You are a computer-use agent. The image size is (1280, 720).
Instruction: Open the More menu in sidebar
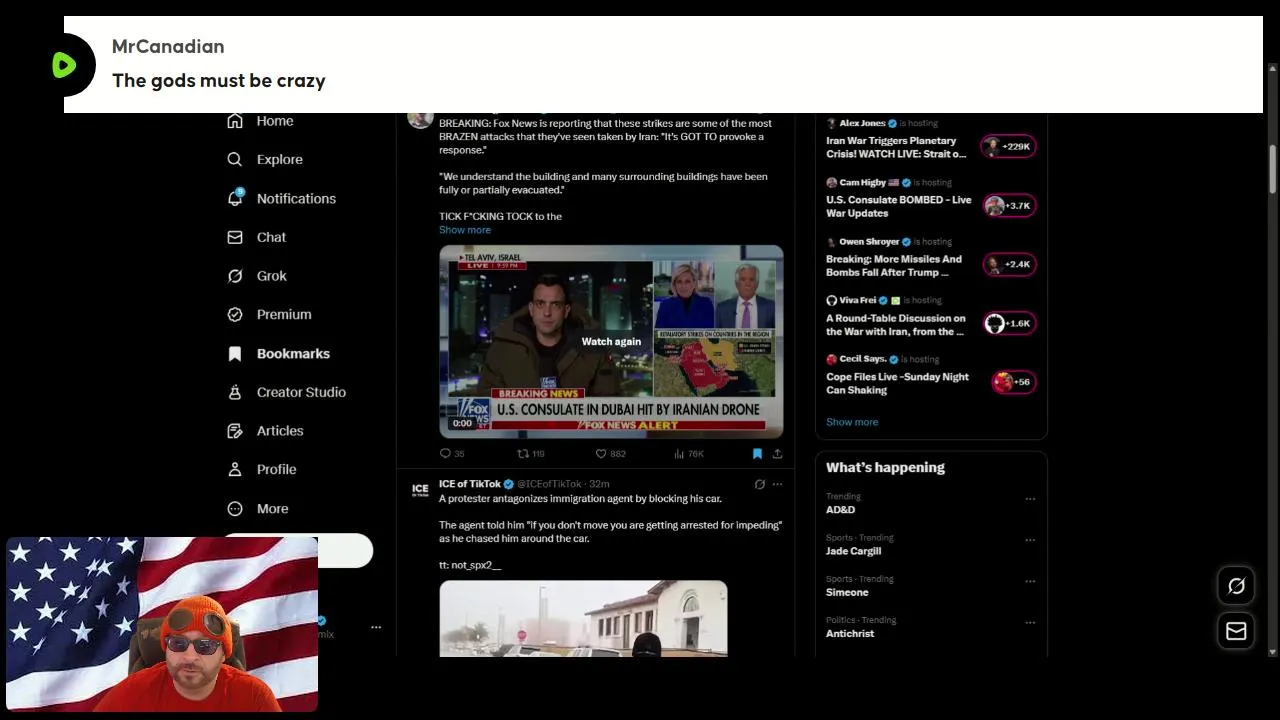(257, 508)
